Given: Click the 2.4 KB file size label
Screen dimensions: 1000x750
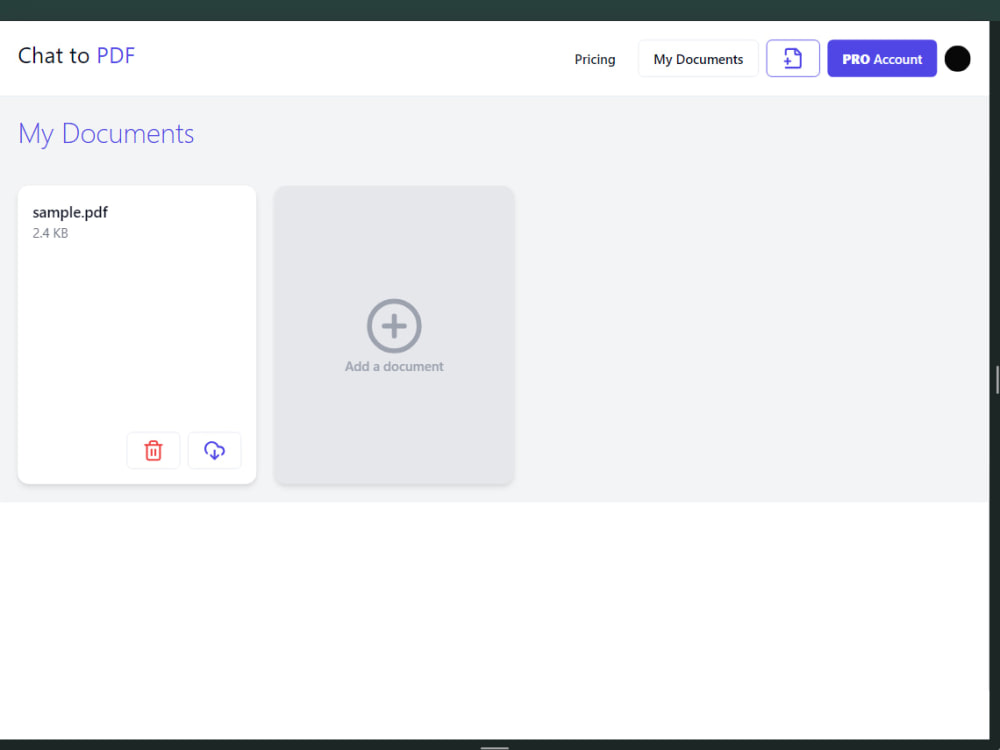Looking at the screenshot, I should pyautogui.click(x=50, y=233).
